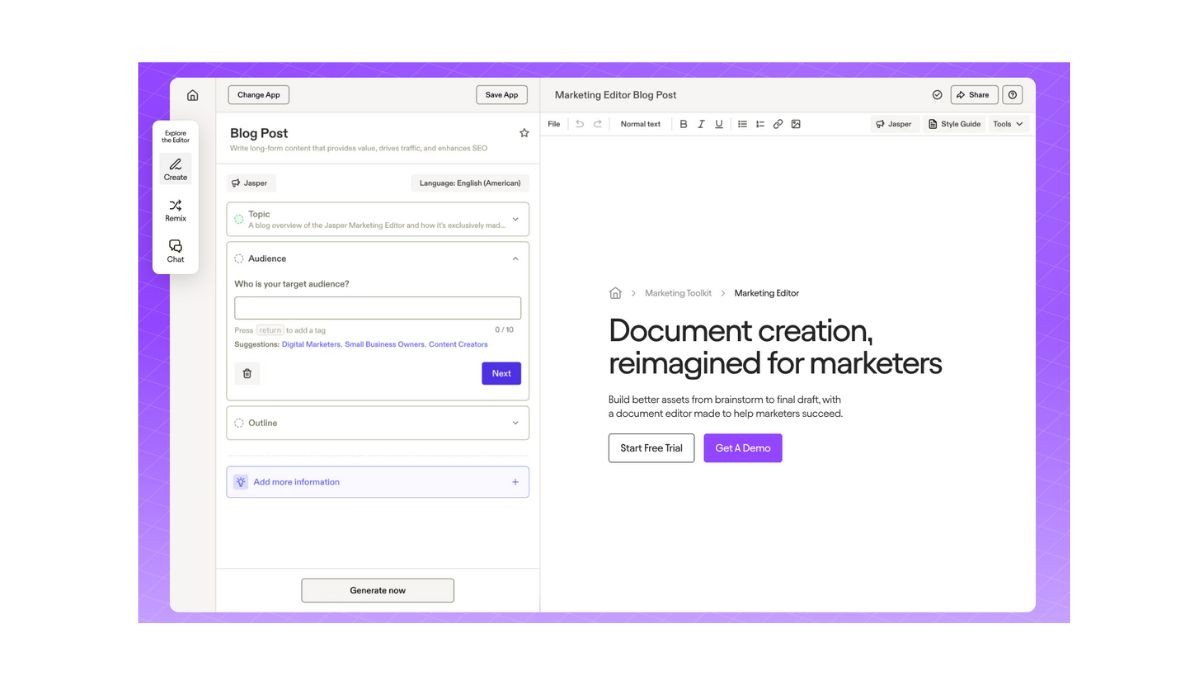Toggle italic formatting

point(701,124)
